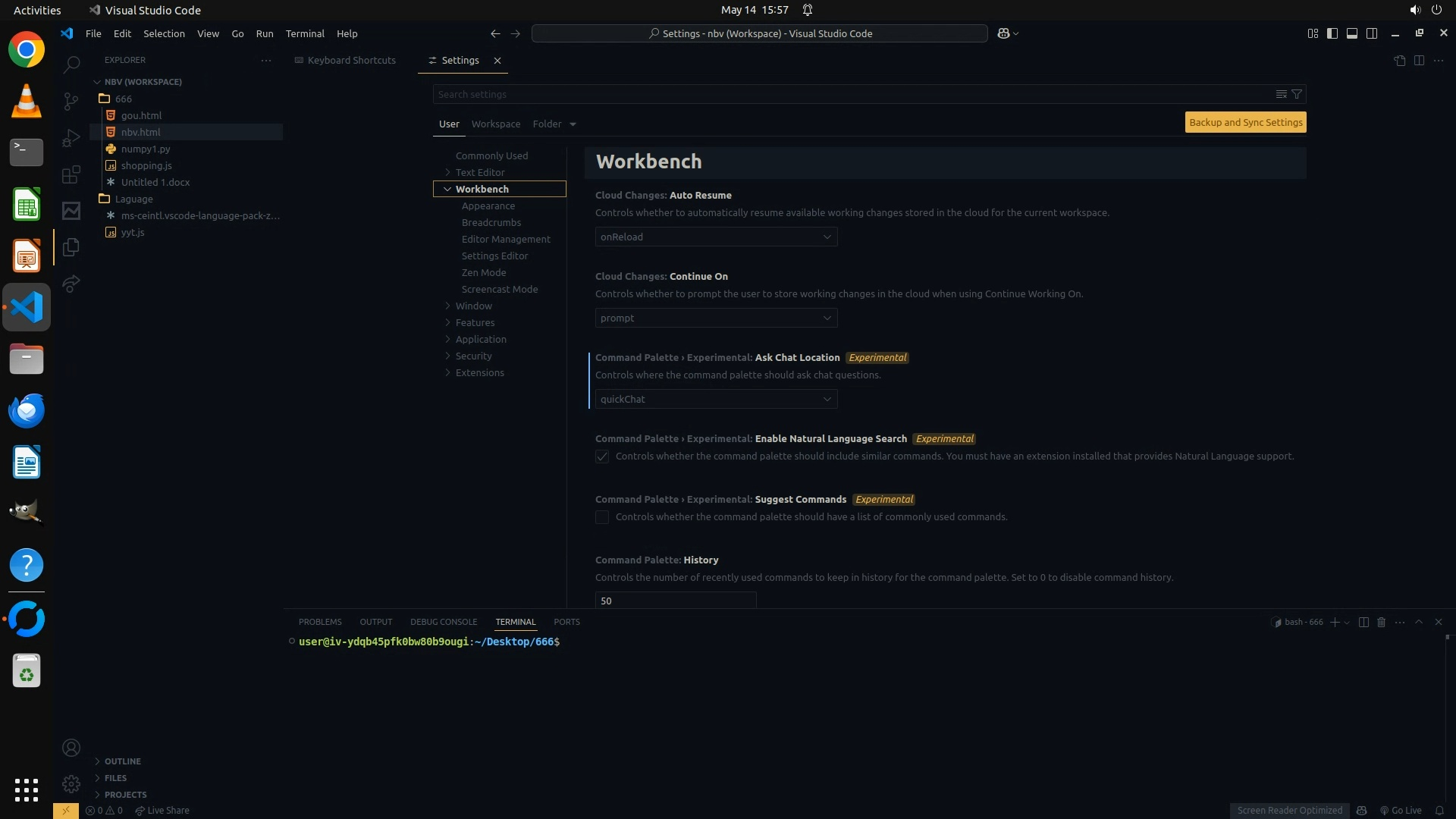
Task: Disable Enable Natural Language Search checkbox
Action: pos(602,457)
